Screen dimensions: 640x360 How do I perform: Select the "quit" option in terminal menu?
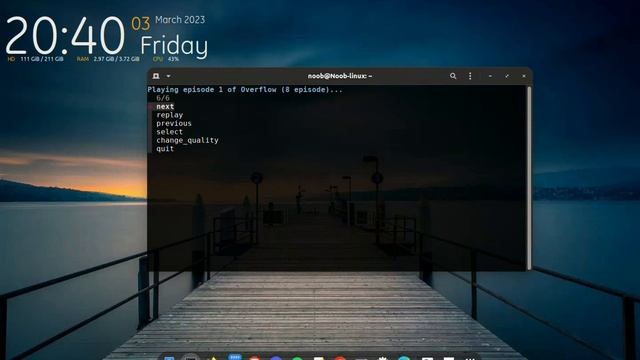point(165,149)
